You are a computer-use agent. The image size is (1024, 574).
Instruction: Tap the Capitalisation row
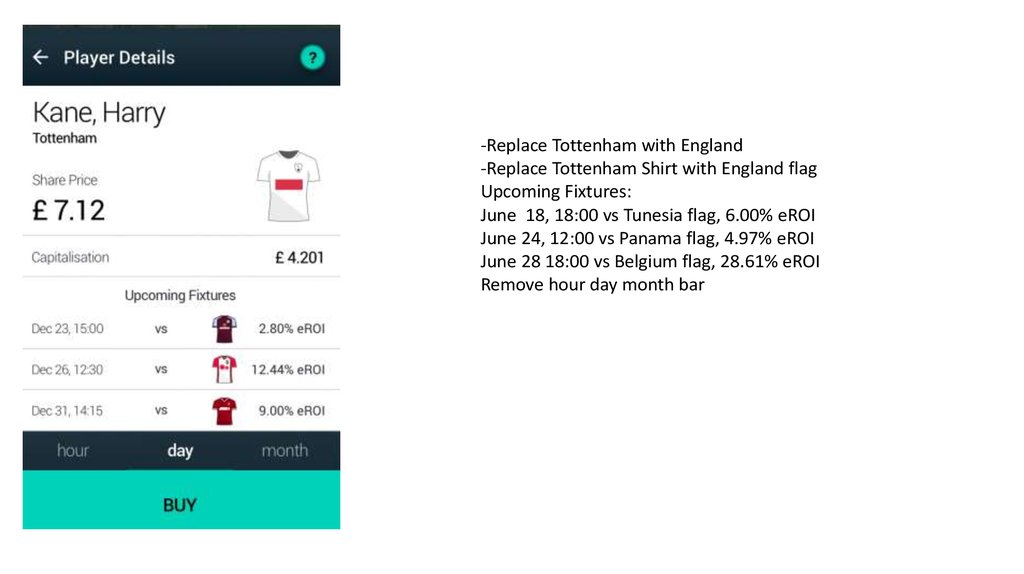click(180, 258)
